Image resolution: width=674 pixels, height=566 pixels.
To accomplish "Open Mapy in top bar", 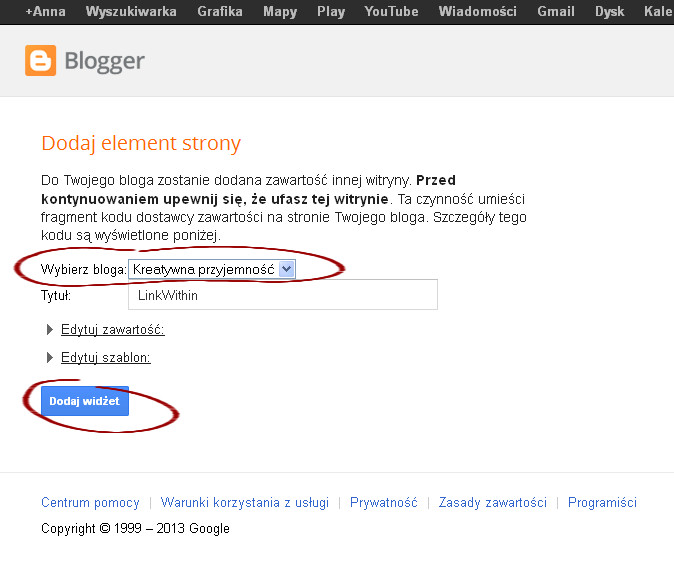I will tap(280, 11).
